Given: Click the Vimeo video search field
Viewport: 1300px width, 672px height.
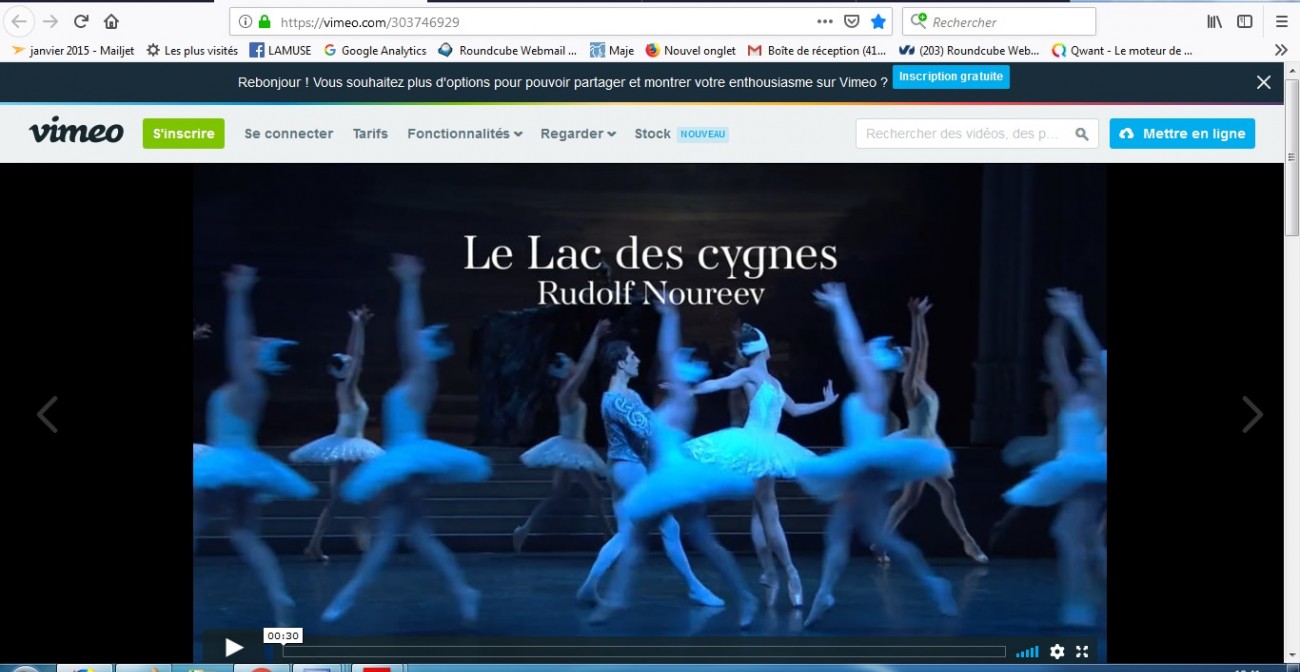Looking at the screenshot, I should 962,133.
